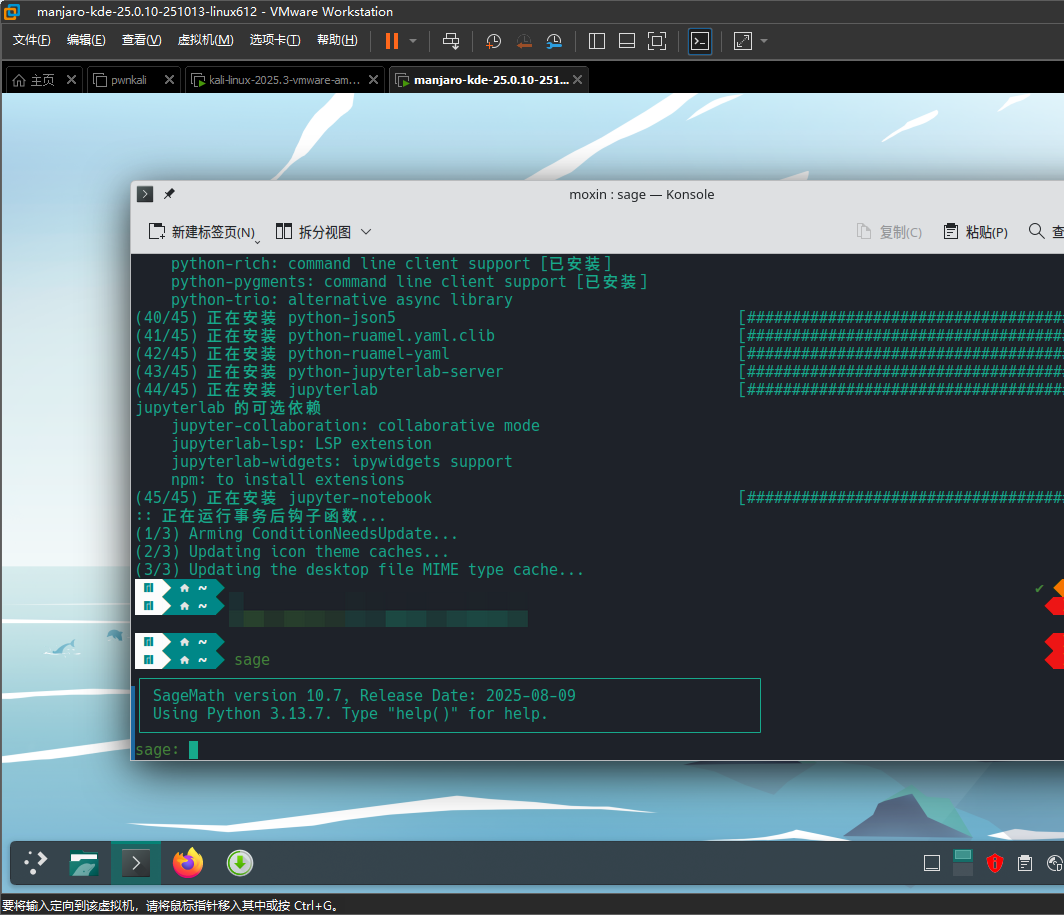The height and width of the screenshot is (915, 1064).
Task: Toggle the VMware sidebar library panel
Action: tap(597, 41)
